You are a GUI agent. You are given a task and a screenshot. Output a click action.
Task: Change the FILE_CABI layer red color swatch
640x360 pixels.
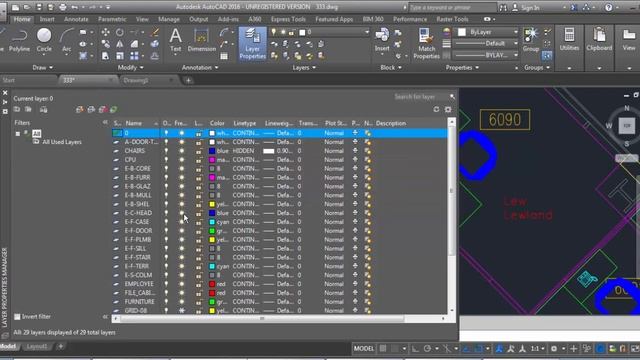coord(212,293)
